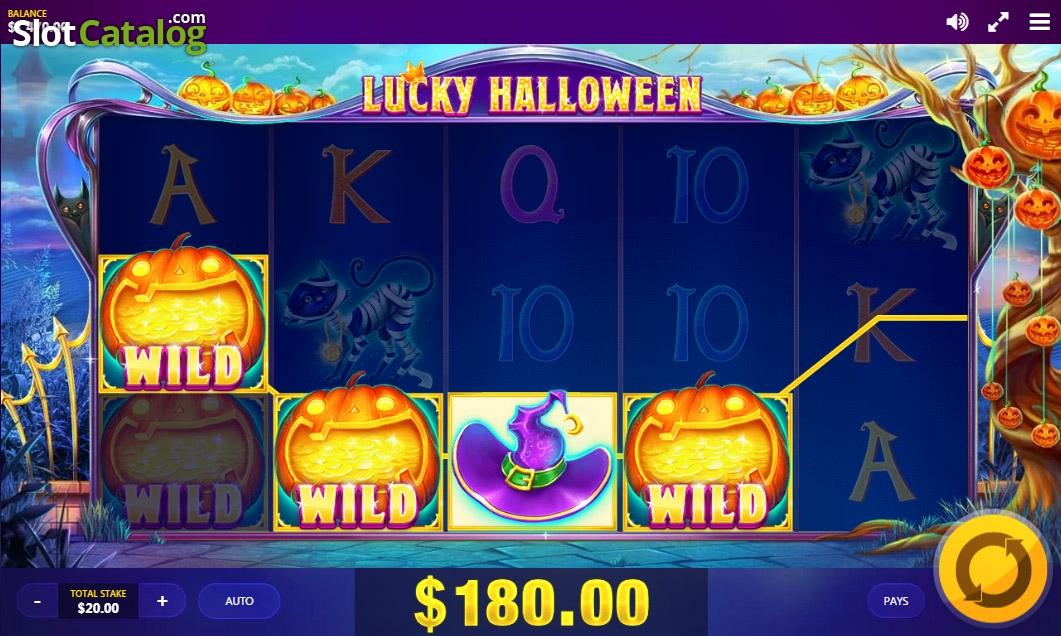Image resolution: width=1061 pixels, height=636 pixels.
Task: Click the WILD pumpkin on second reel
Action: tap(358, 461)
